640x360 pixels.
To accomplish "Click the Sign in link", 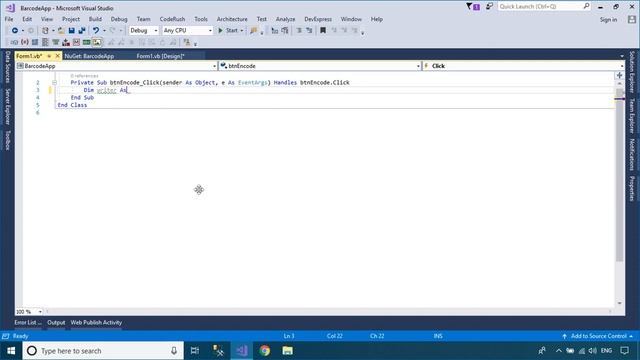I will point(608,20).
